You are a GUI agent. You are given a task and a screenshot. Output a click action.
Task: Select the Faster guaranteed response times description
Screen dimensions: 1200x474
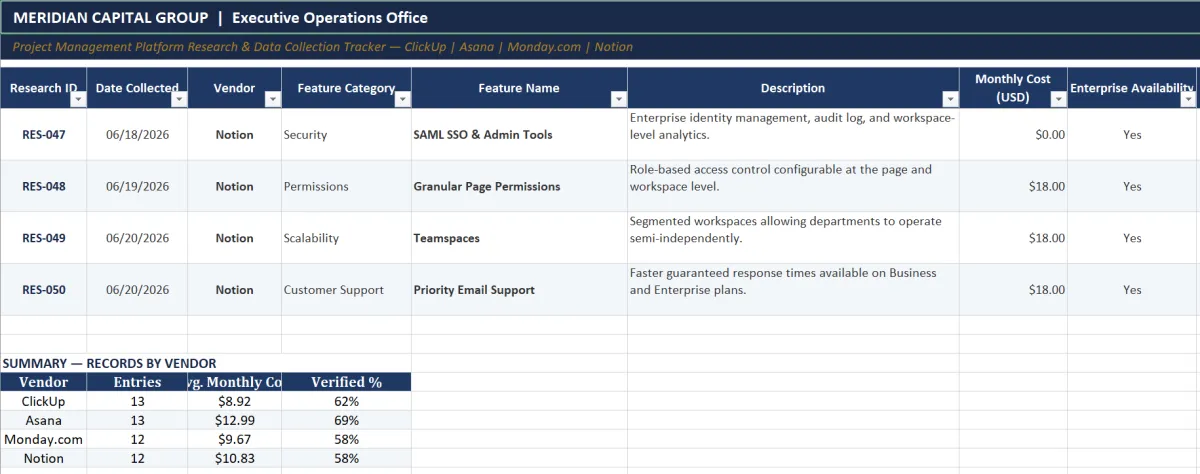pyautogui.click(x=793, y=290)
